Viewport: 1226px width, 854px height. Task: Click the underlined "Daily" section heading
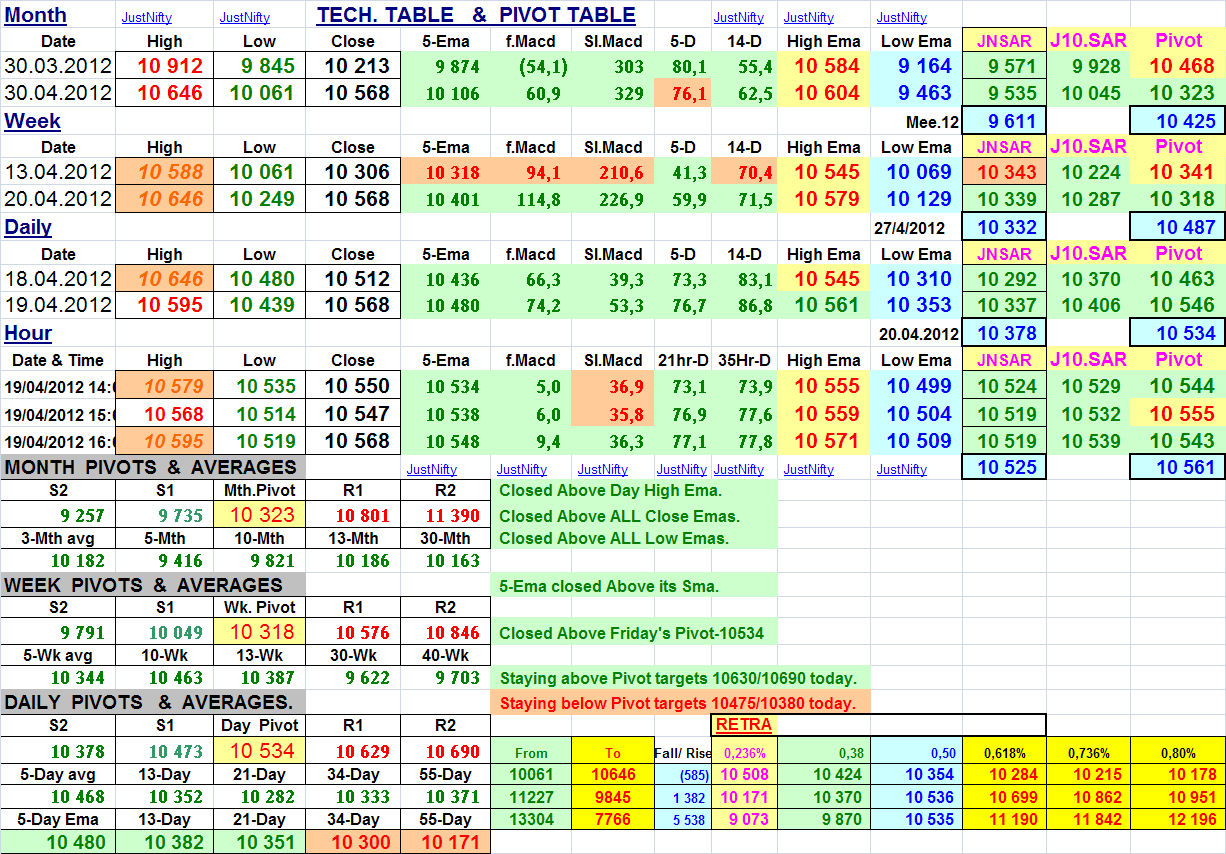point(28,227)
